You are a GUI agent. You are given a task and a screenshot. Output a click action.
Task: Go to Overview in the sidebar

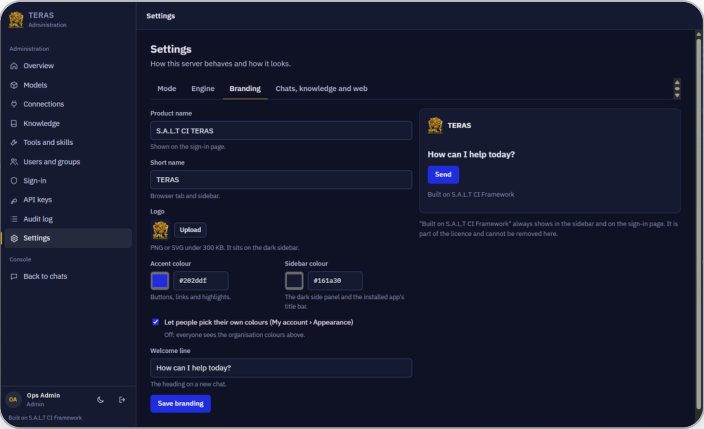click(67, 66)
